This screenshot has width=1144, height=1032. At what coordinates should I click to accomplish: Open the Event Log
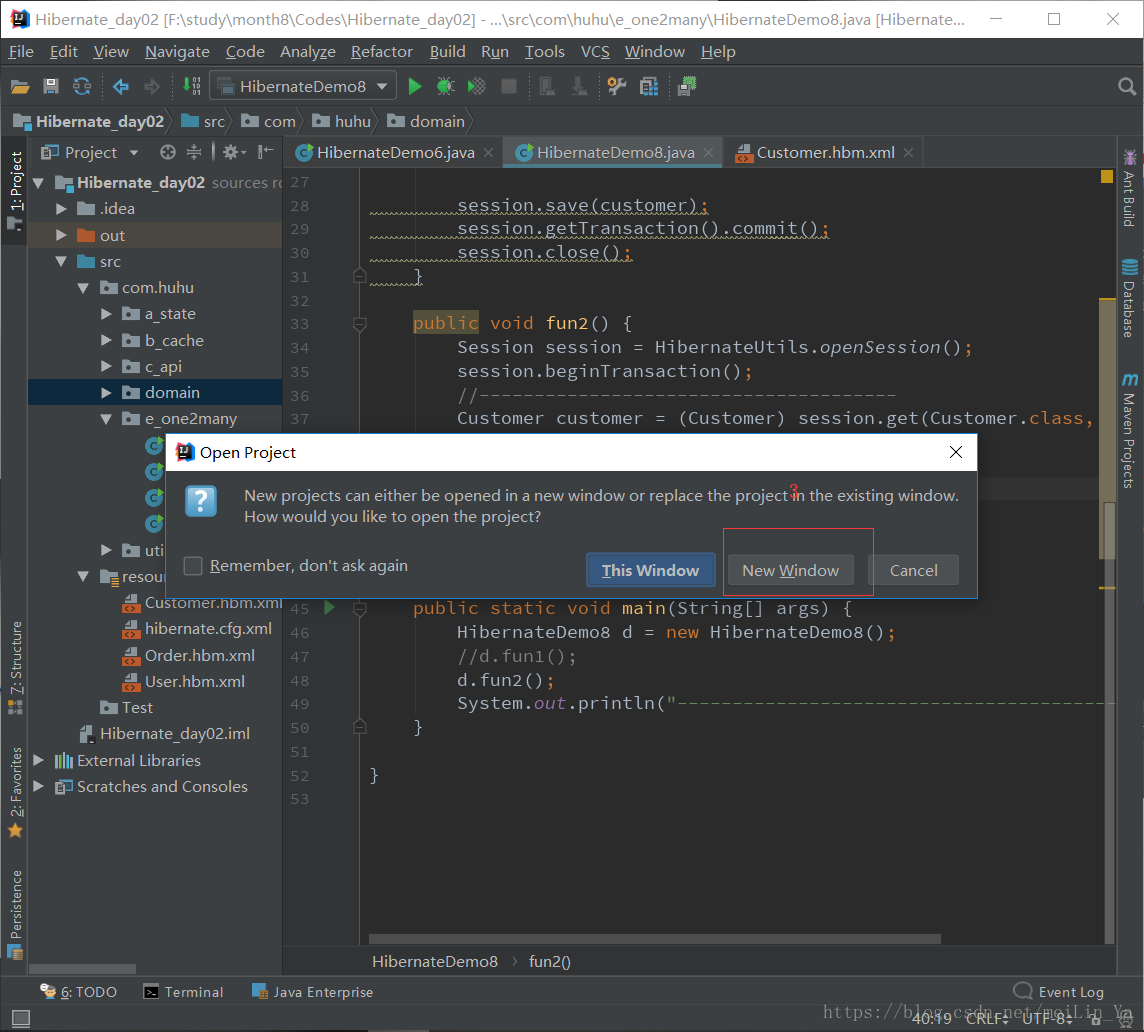(1059, 992)
